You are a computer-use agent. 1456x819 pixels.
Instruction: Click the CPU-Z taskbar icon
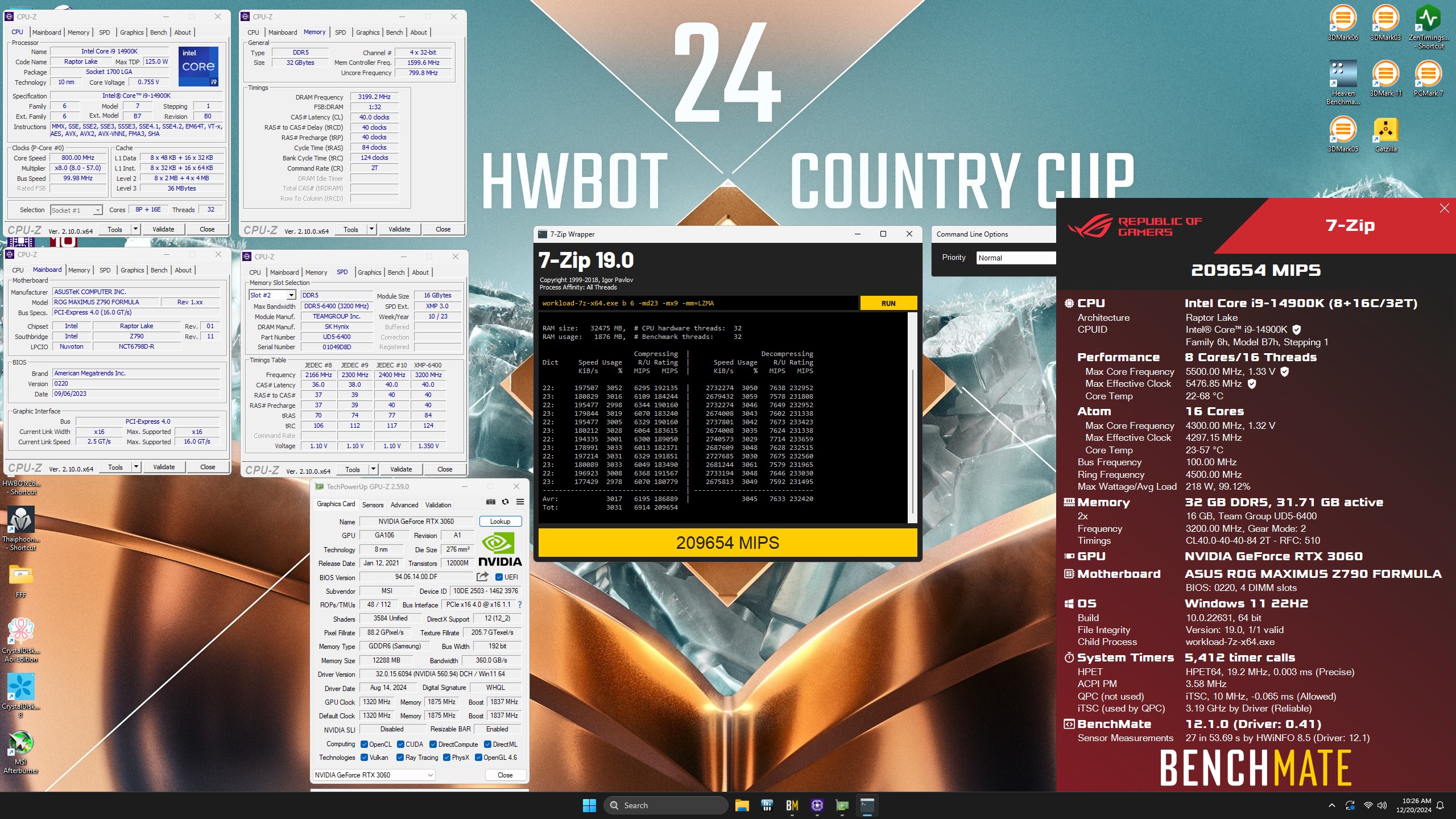(817, 805)
